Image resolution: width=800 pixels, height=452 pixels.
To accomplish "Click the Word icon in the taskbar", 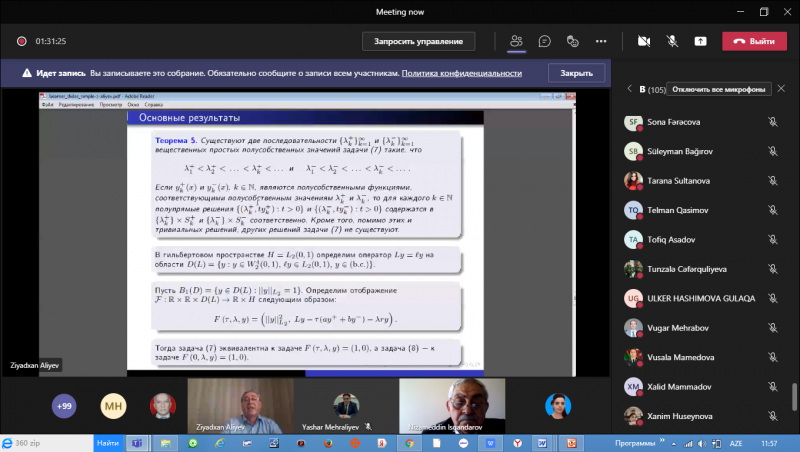I will (x=541, y=442).
